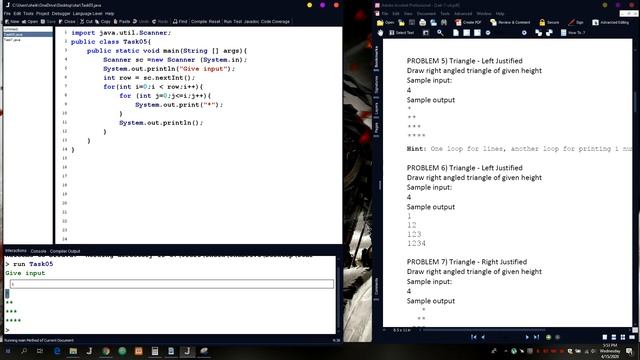
Task: Open Chrome from the taskbar
Action: coord(106,351)
